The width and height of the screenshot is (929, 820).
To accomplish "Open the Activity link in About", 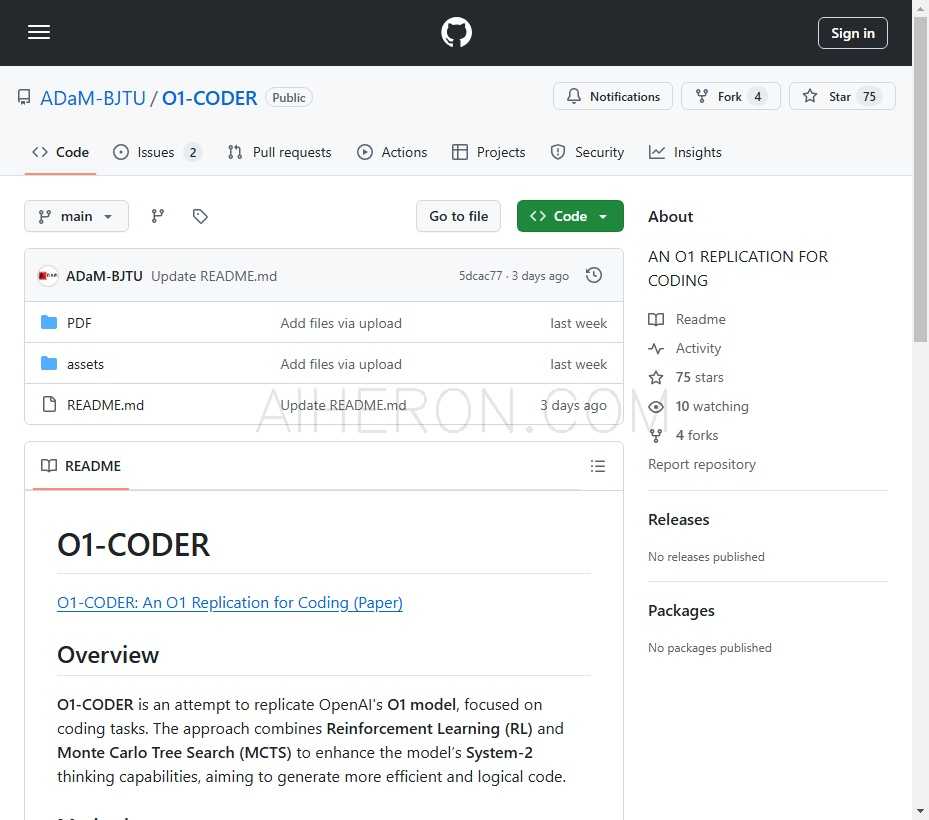I will 698,348.
